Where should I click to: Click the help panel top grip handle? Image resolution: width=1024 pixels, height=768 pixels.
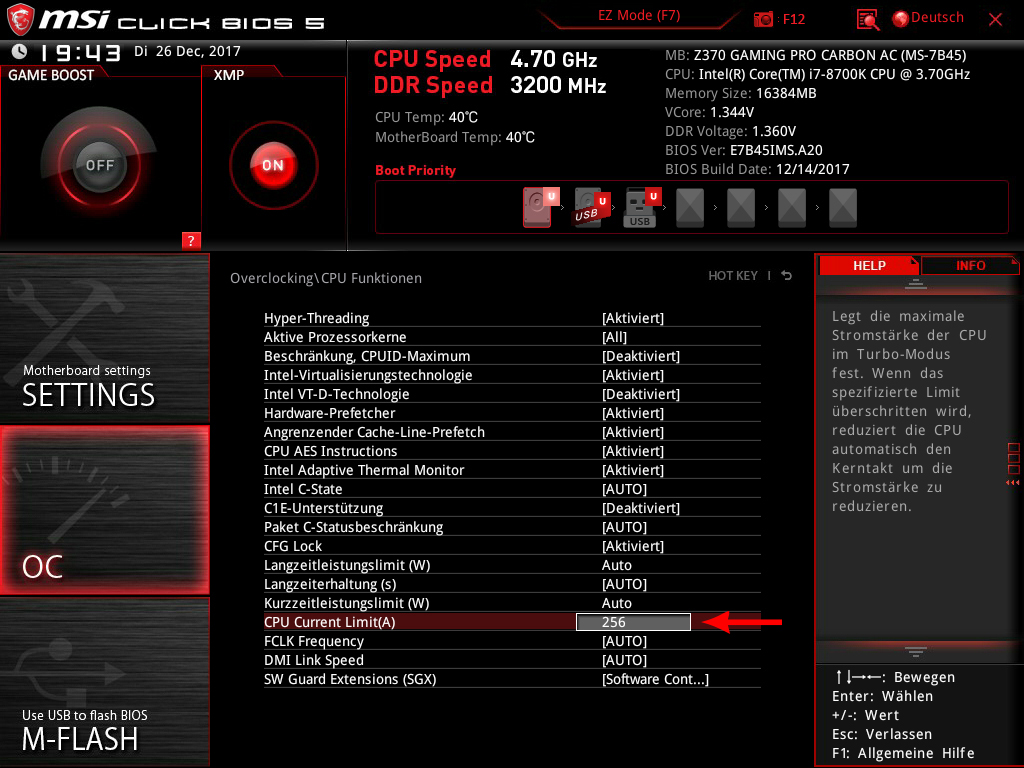pos(916,283)
